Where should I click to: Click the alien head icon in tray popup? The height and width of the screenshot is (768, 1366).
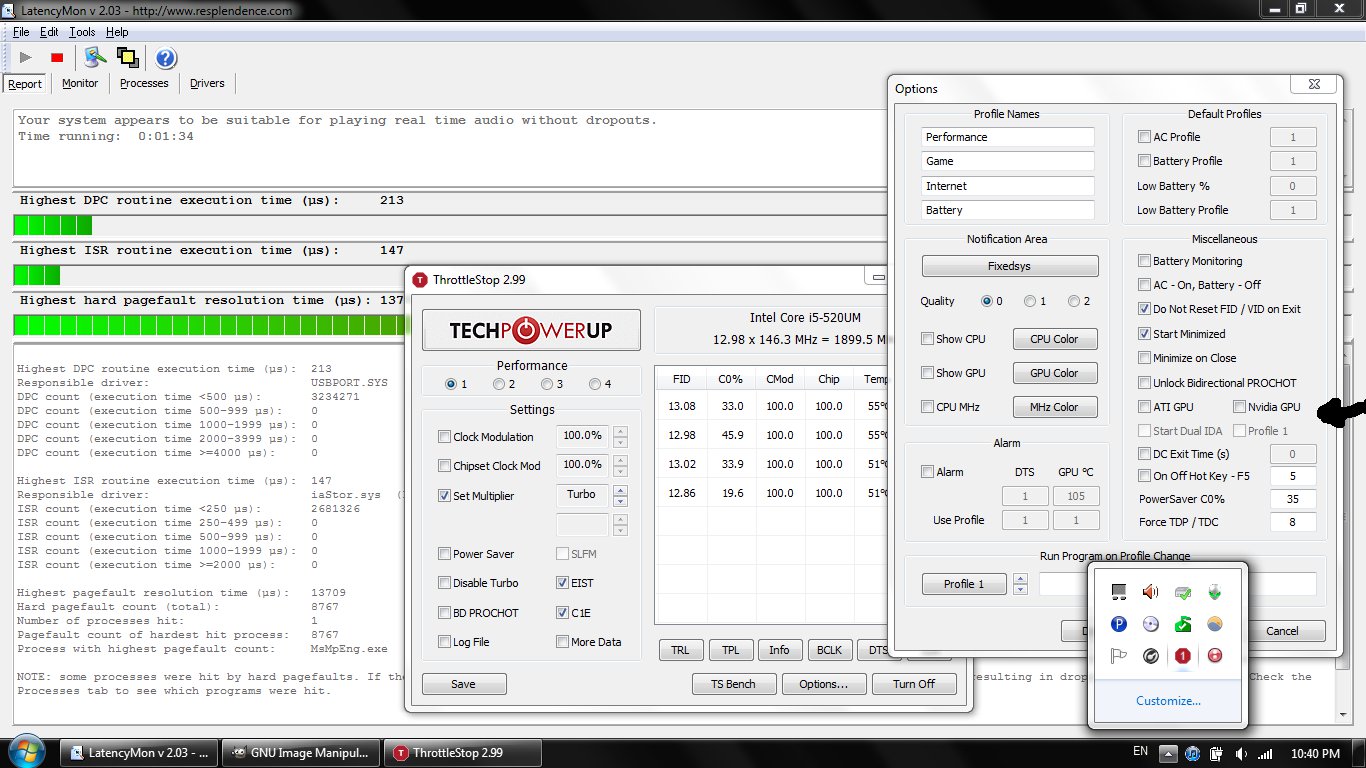pyautogui.click(x=1215, y=592)
